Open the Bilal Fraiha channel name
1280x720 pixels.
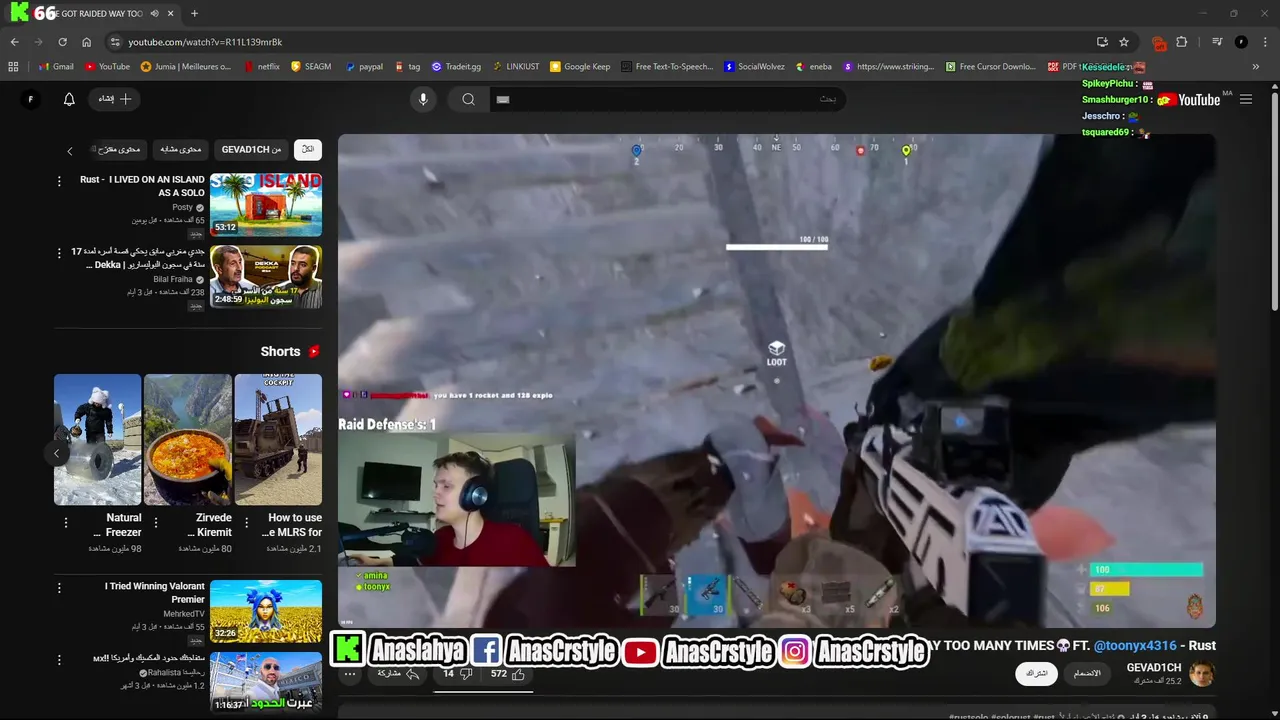[173, 279]
